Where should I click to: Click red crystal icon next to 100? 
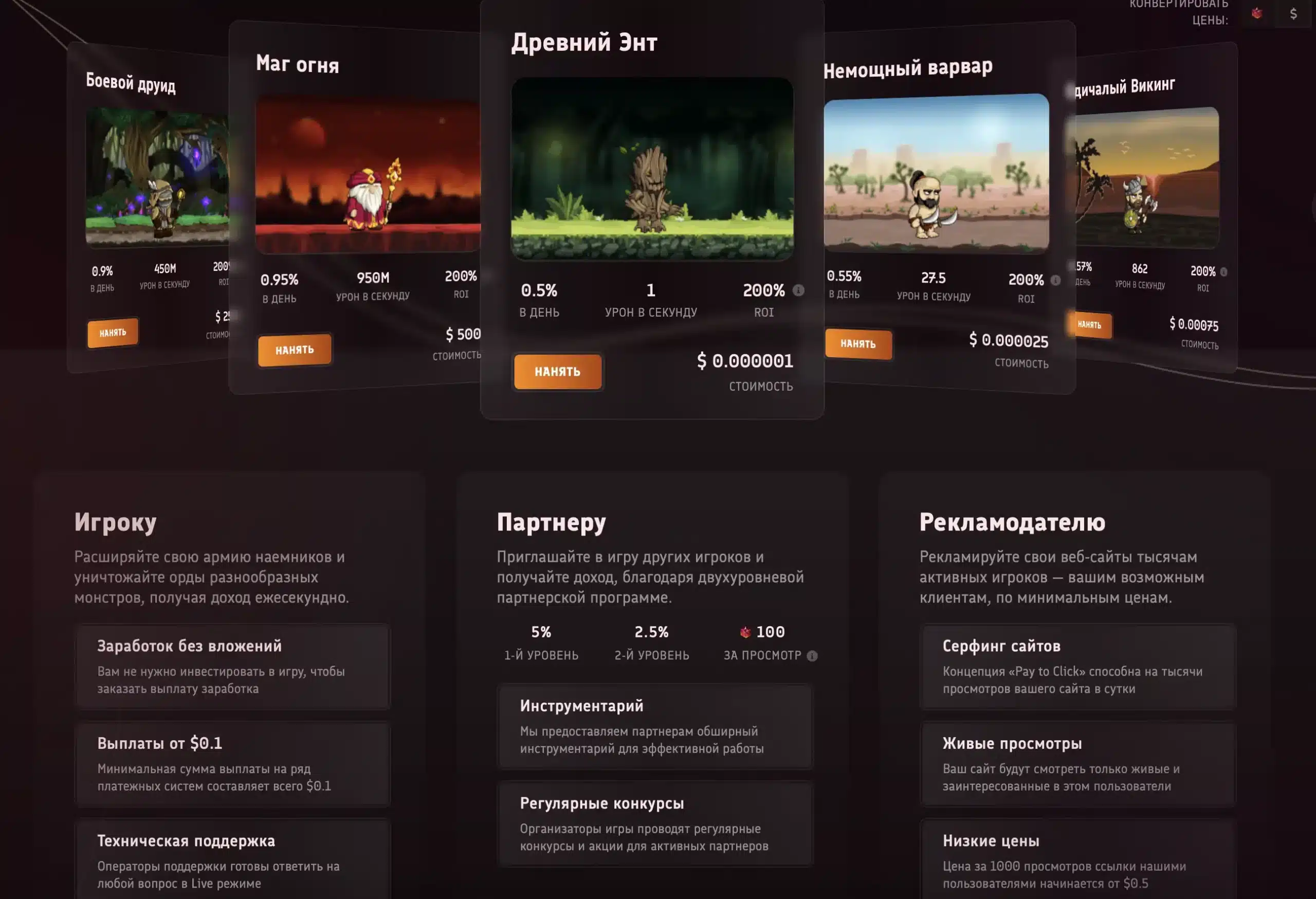(x=745, y=632)
